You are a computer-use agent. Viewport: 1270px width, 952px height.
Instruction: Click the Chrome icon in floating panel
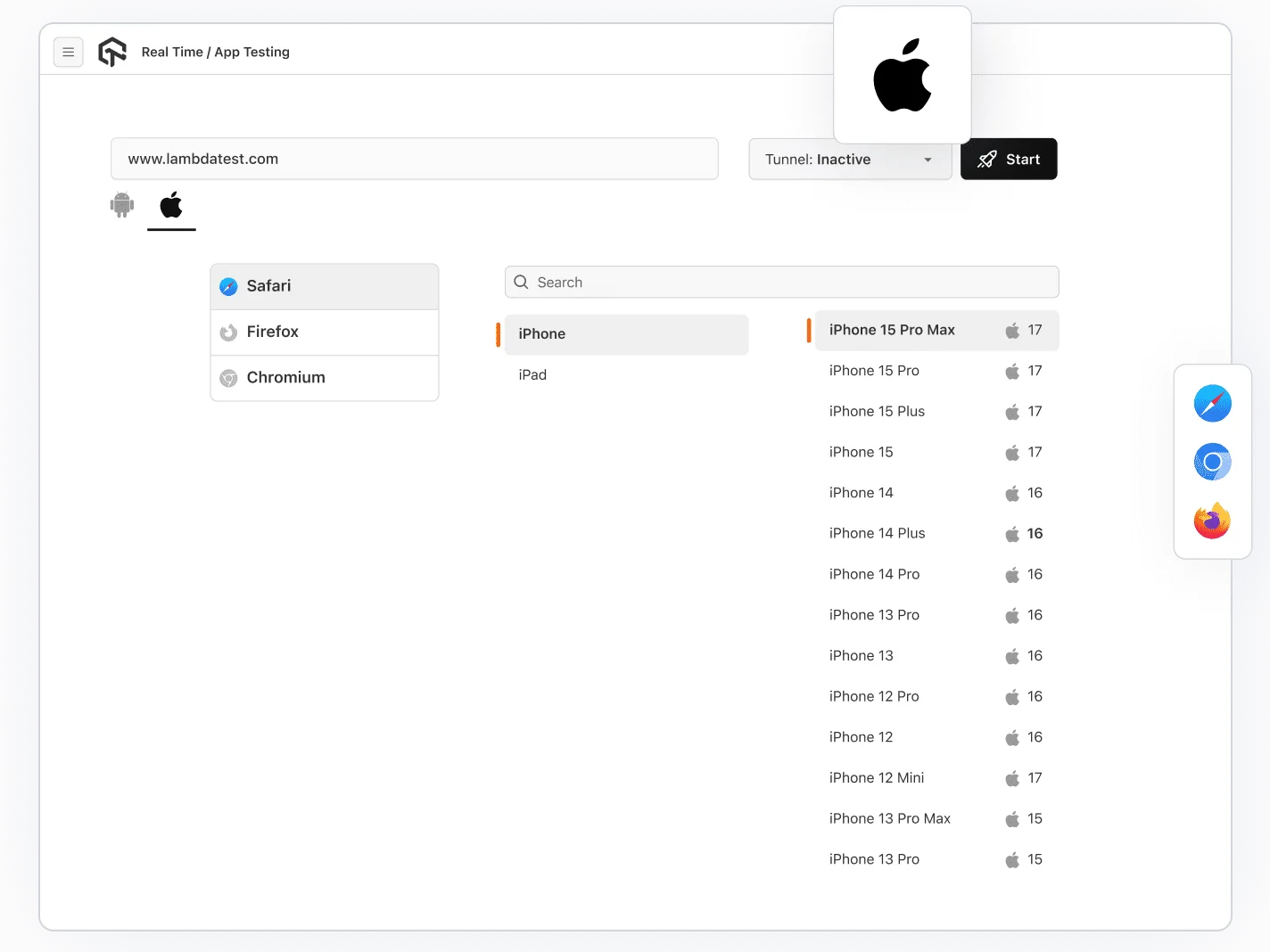(x=1212, y=462)
